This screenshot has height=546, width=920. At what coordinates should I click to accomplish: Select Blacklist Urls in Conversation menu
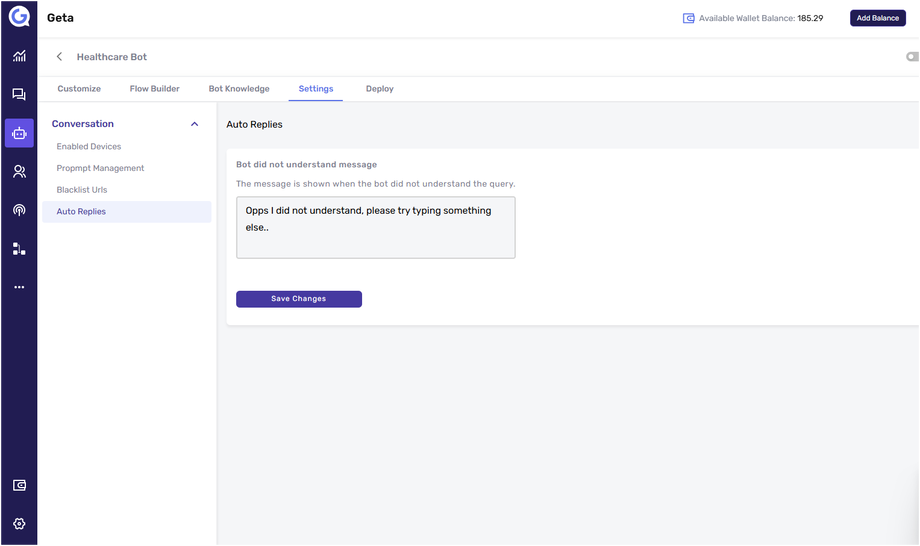82,190
